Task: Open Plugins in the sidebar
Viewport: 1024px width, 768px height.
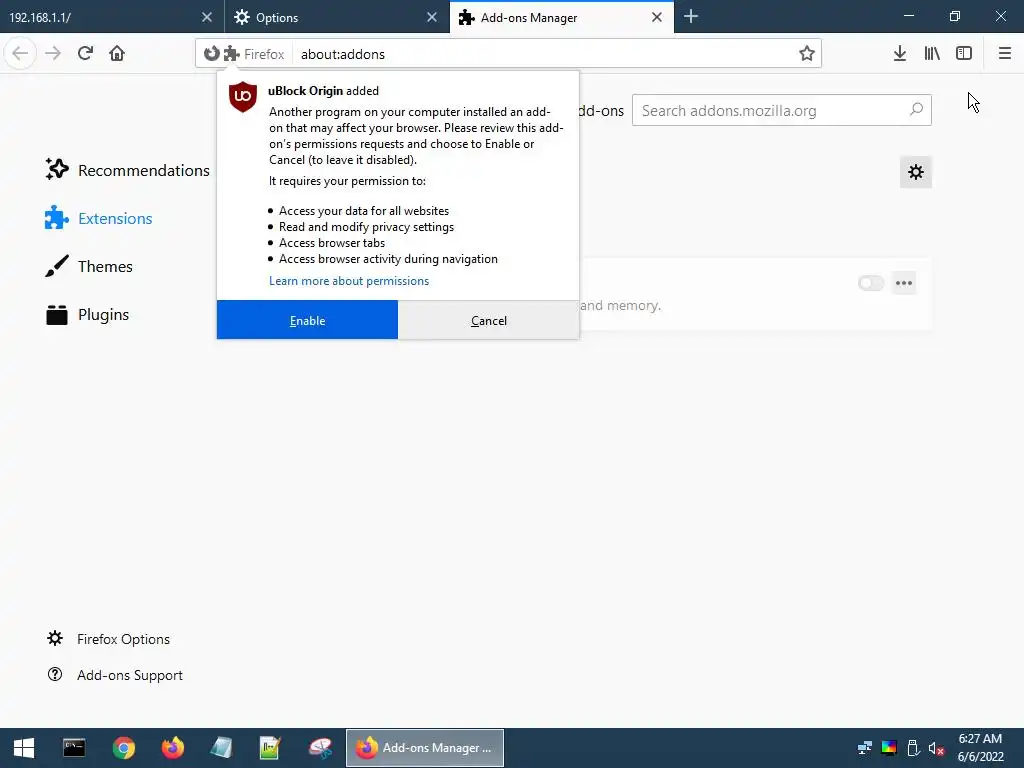Action: coord(88,315)
